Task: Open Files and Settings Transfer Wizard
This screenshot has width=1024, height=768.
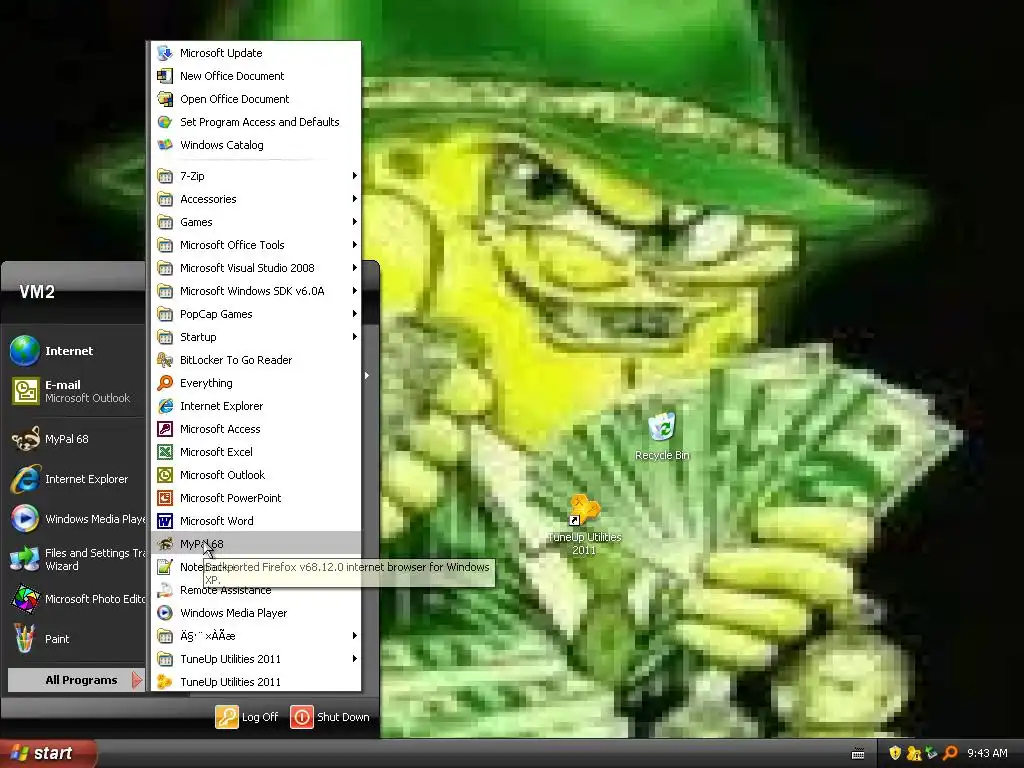Action: [x=76, y=559]
